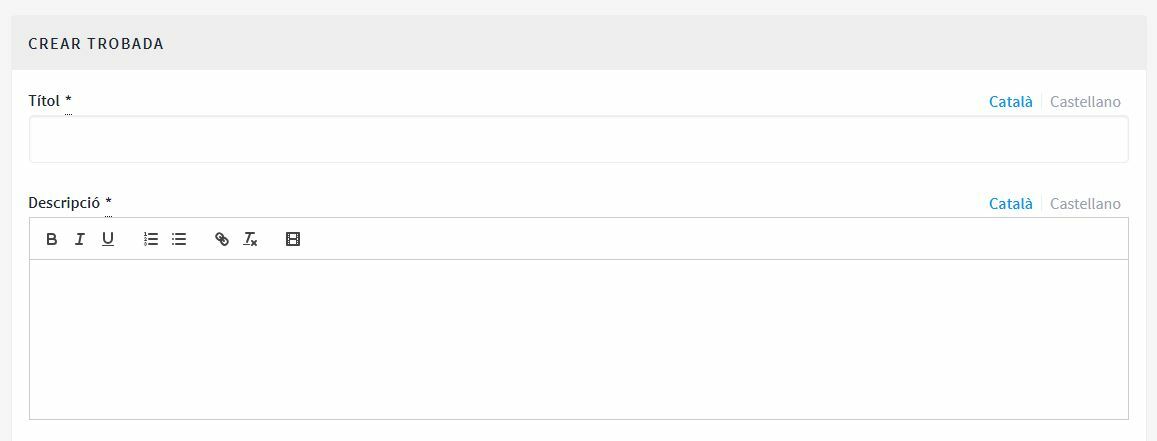Select Català for the Descripció field
The height and width of the screenshot is (441, 1157).
click(1010, 204)
